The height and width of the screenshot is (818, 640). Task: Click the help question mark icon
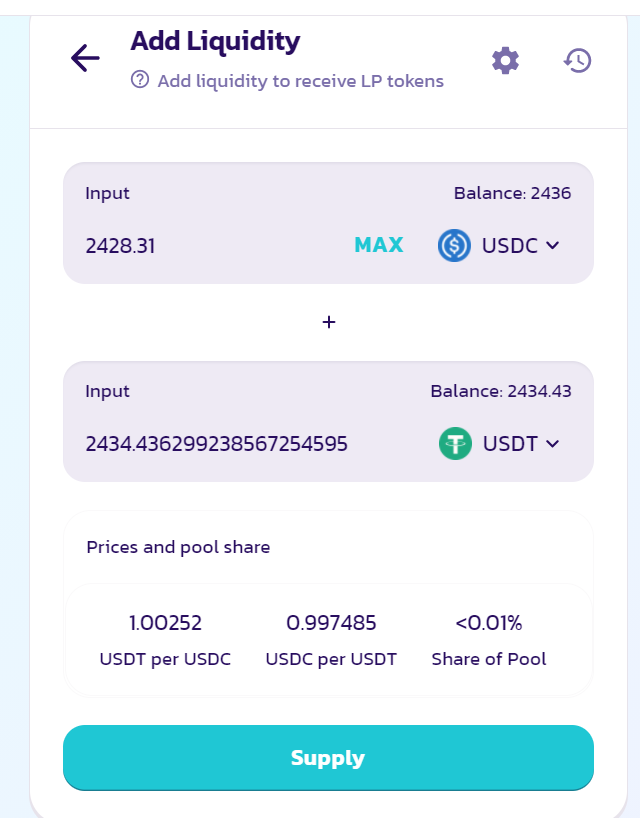coord(140,80)
